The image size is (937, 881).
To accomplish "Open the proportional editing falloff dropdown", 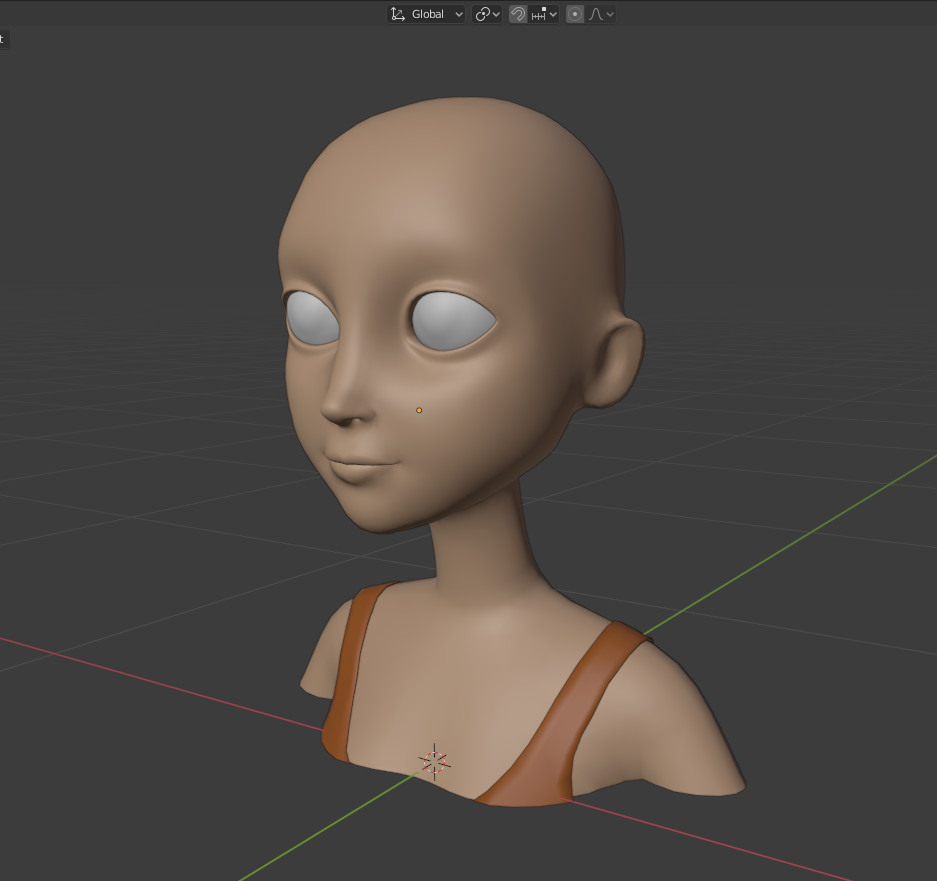I will pos(608,14).
